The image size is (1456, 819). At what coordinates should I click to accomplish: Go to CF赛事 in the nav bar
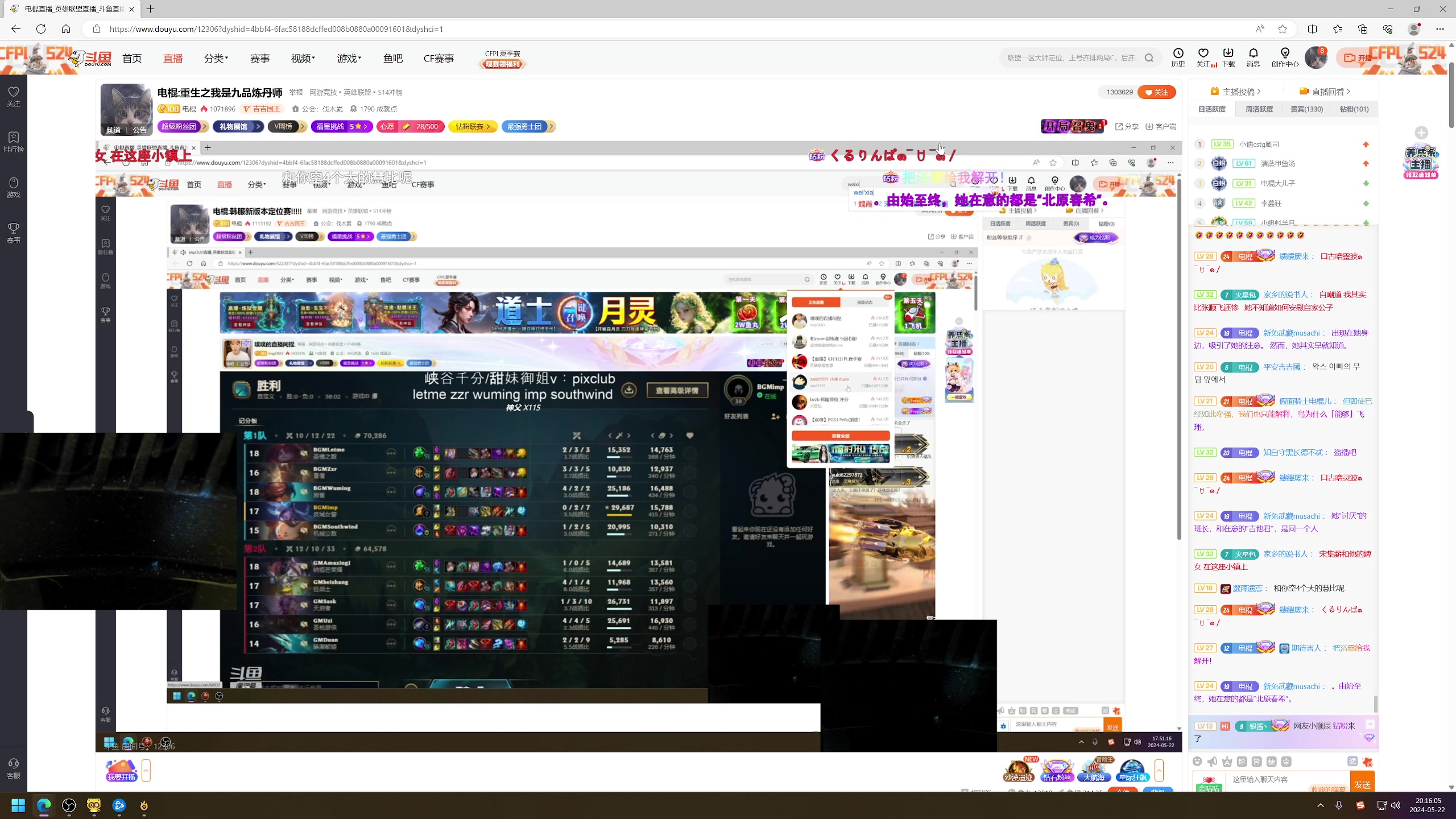[x=439, y=58]
